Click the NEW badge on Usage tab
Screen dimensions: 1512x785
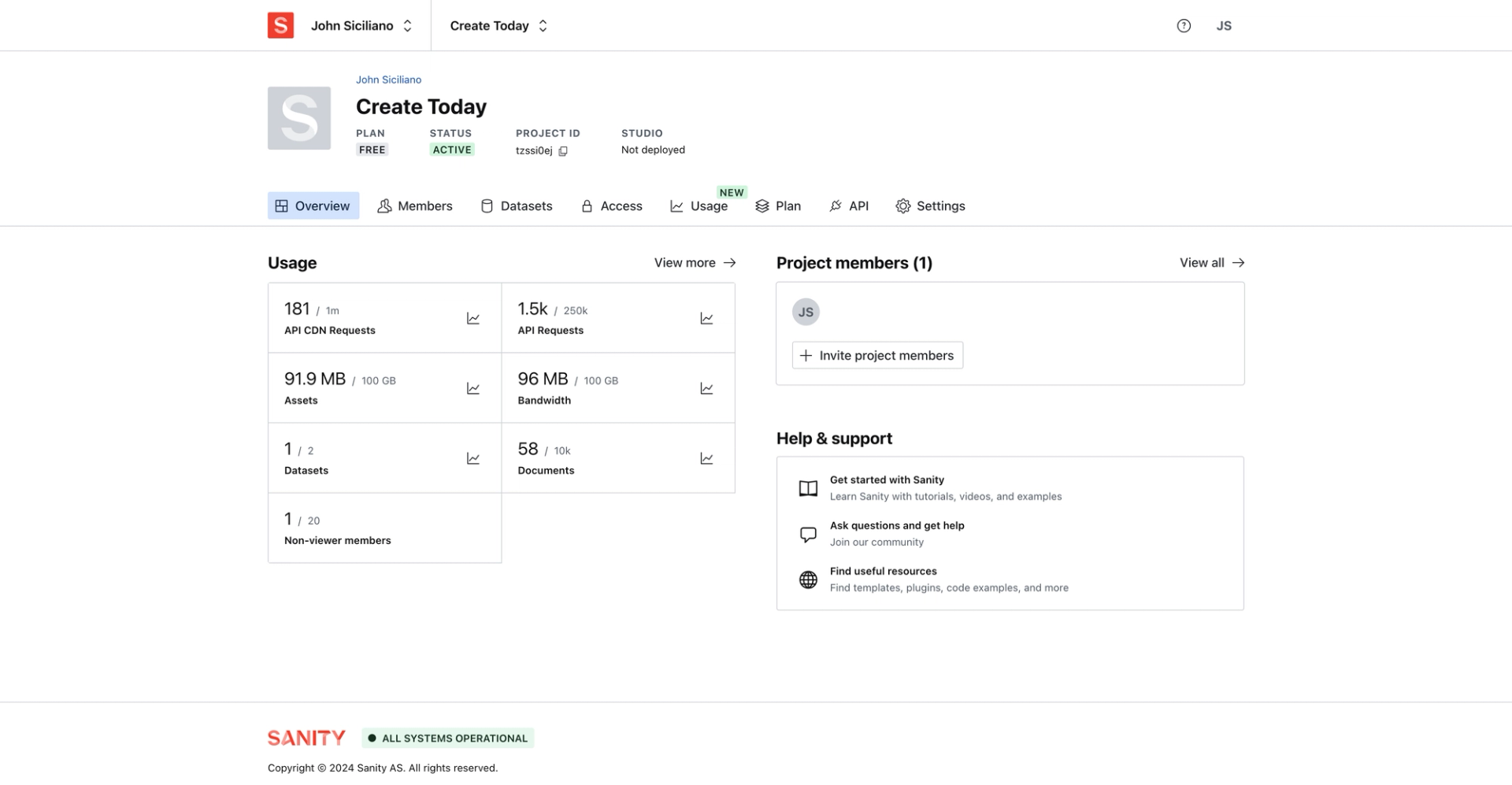732,192
